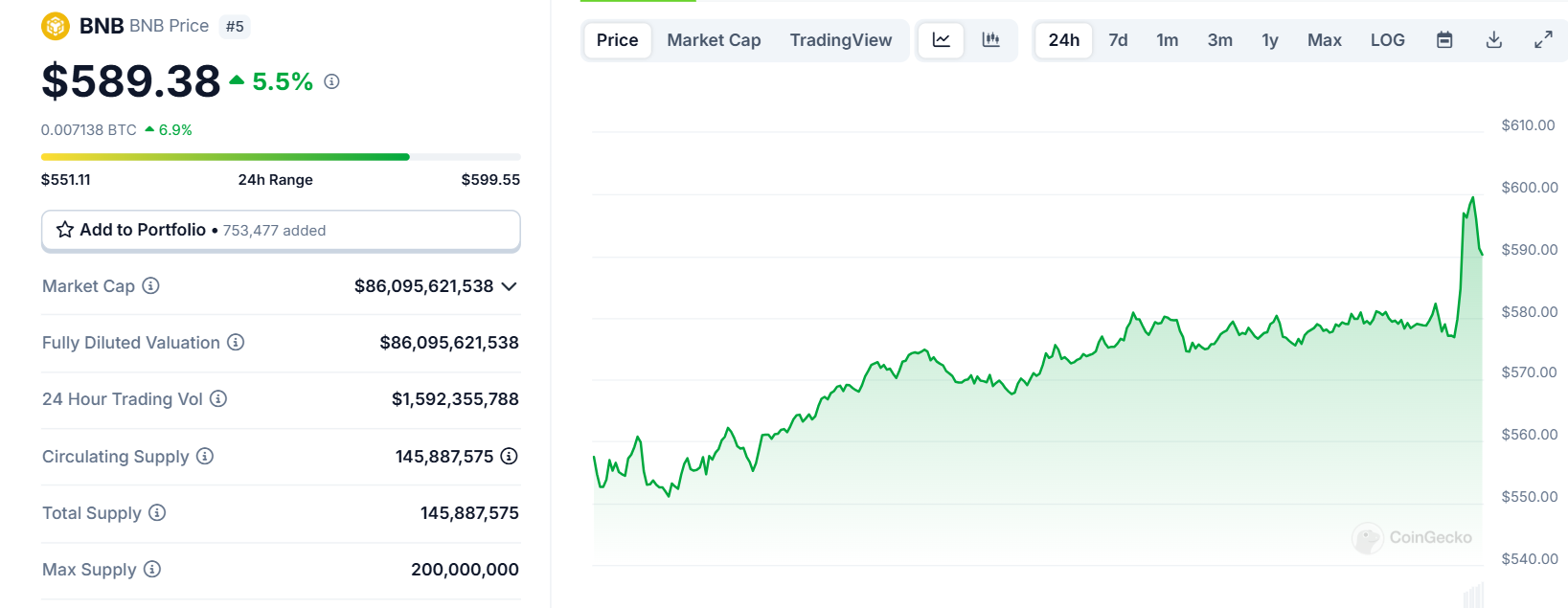Set chart range to Max
1568x608 pixels.
(1325, 40)
